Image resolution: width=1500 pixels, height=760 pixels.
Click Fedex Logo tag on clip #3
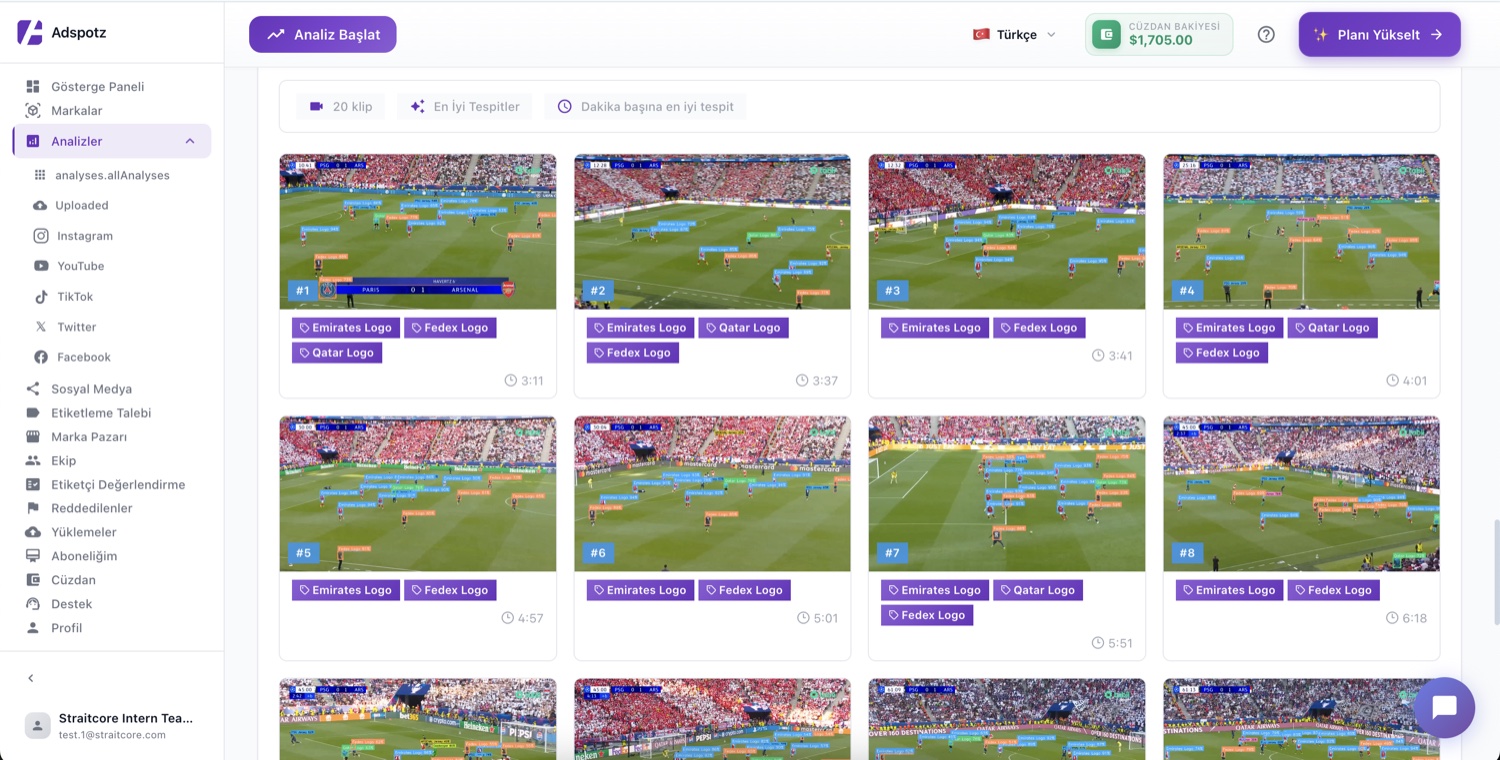pos(1039,328)
